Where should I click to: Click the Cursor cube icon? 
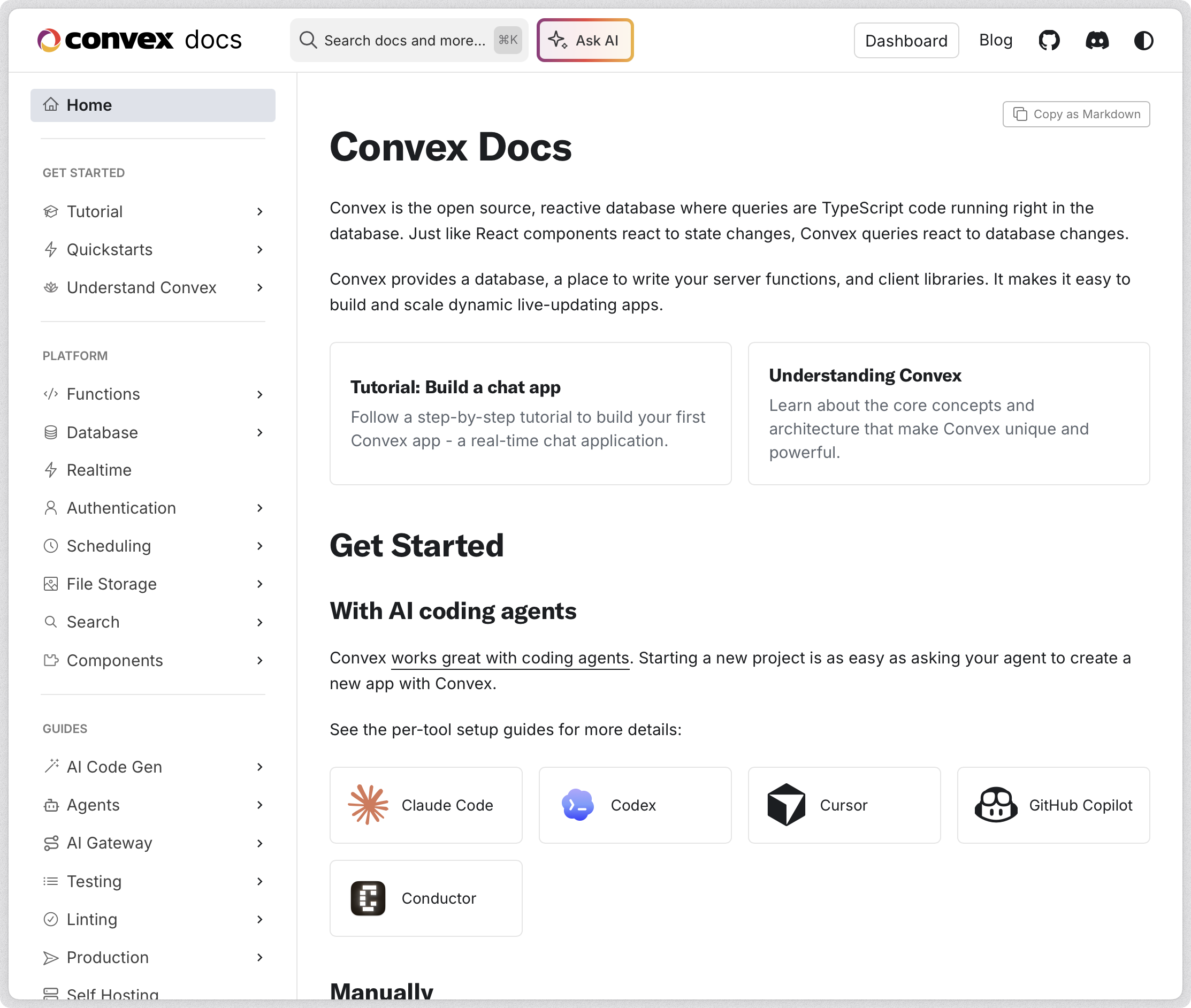click(787, 805)
